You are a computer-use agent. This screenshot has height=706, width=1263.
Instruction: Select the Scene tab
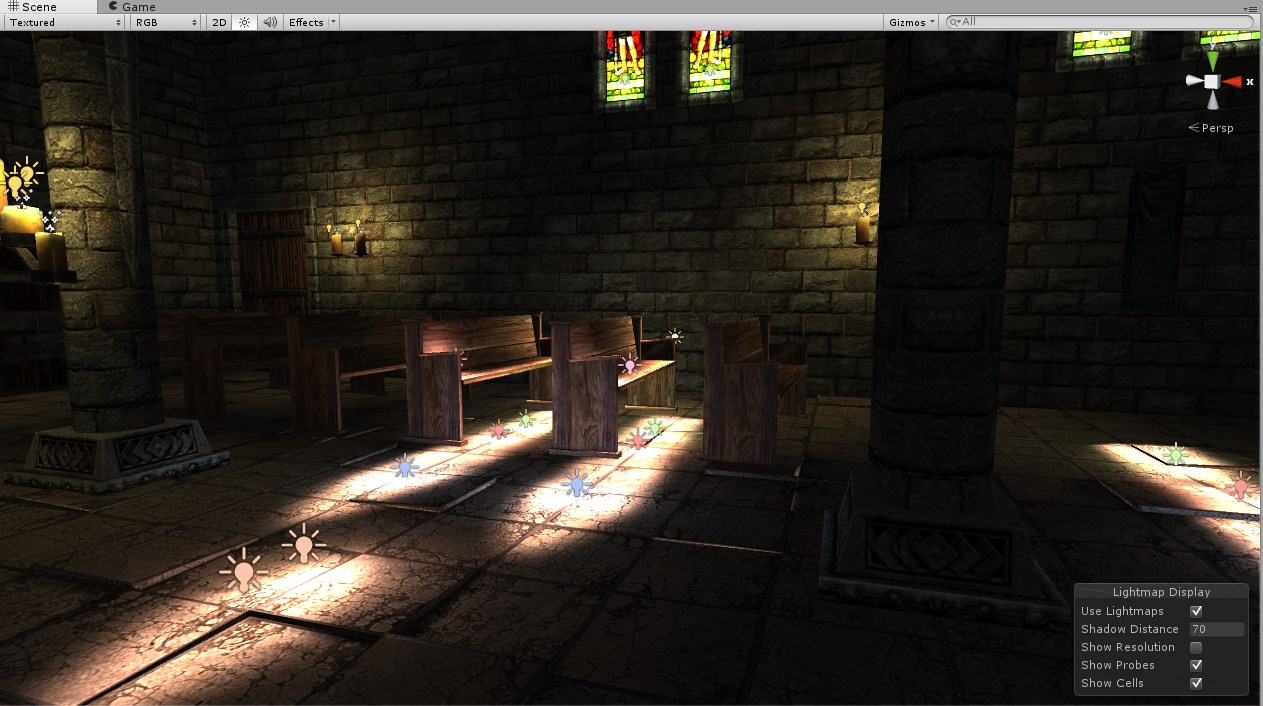coord(40,6)
